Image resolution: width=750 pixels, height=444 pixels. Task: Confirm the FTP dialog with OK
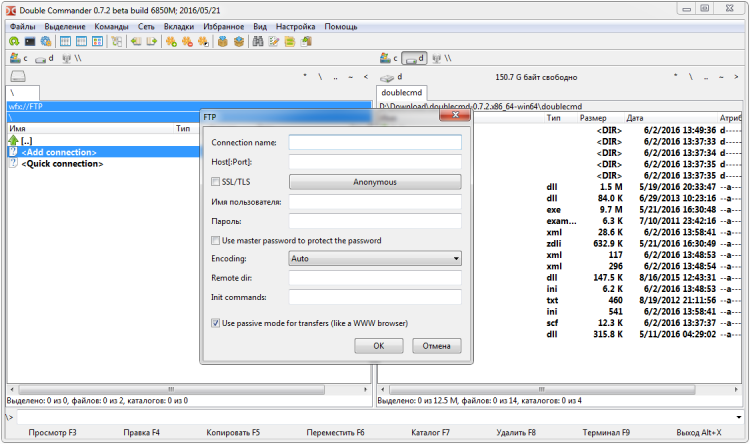pyautogui.click(x=379, y=346)
